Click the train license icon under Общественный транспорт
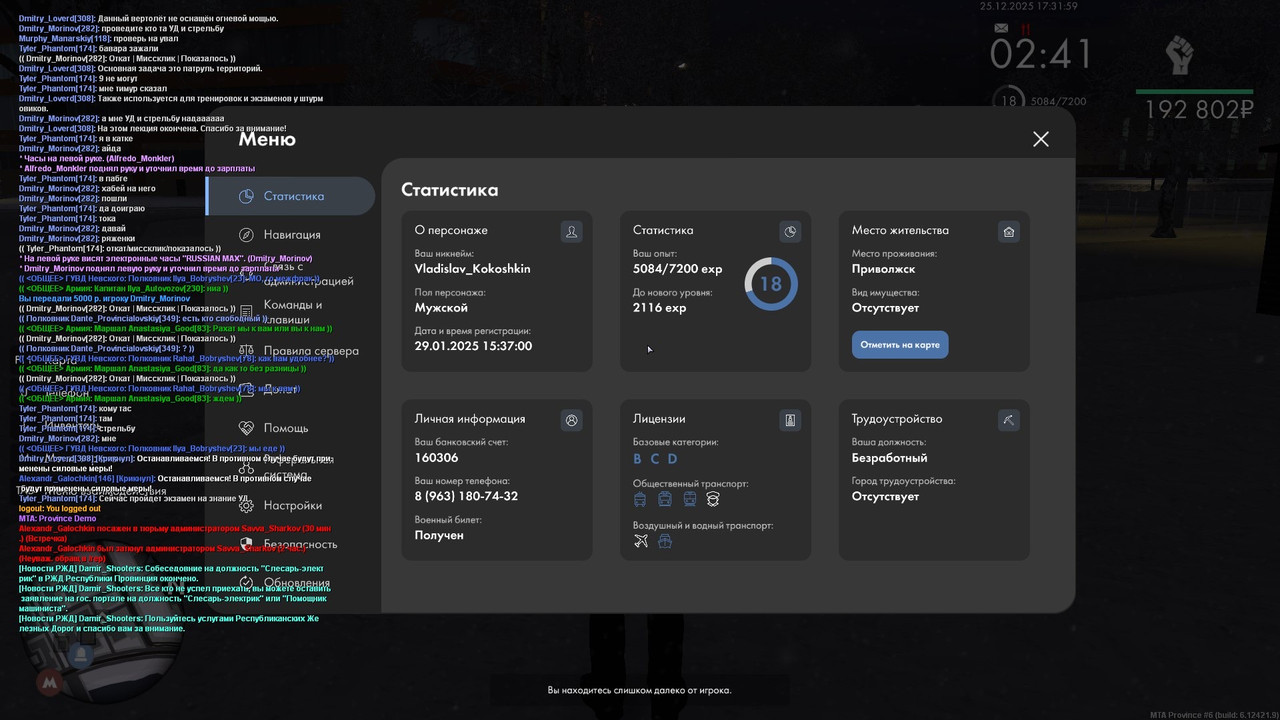This screenshot has height=720, width=1280. point(689,499)
